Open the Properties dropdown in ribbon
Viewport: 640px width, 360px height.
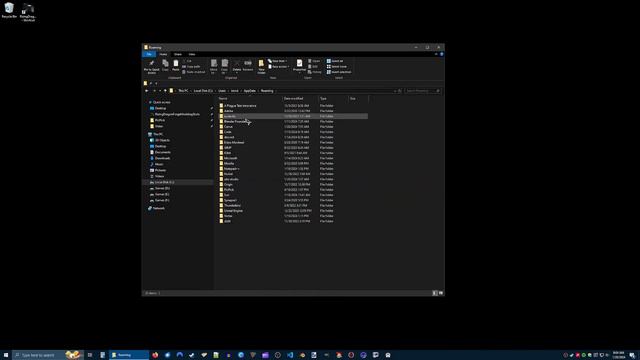(x=299, y=72)
